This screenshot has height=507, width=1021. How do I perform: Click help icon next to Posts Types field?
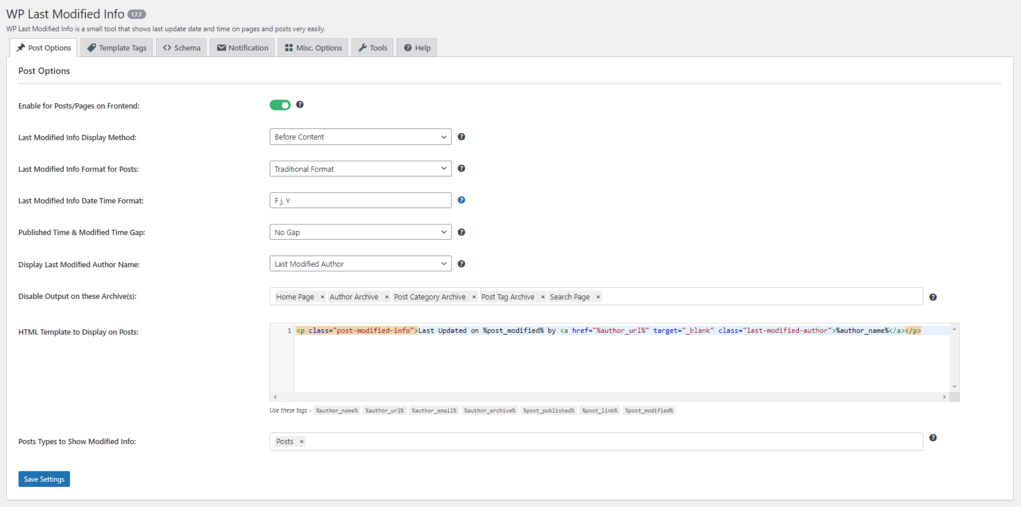933,438
